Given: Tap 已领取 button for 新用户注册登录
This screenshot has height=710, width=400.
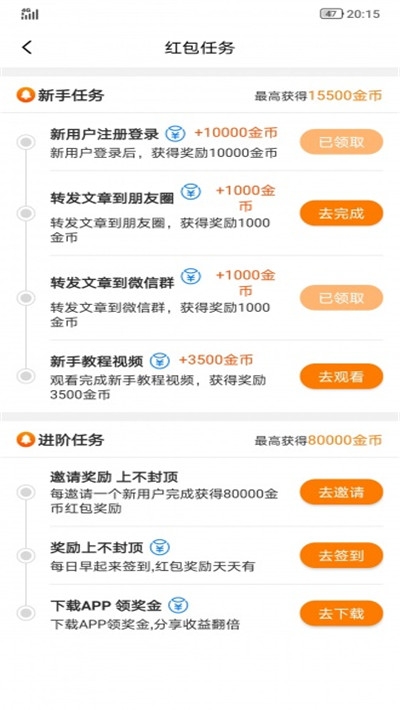Looking at the screenshot, I should click(x=342, y=142).
